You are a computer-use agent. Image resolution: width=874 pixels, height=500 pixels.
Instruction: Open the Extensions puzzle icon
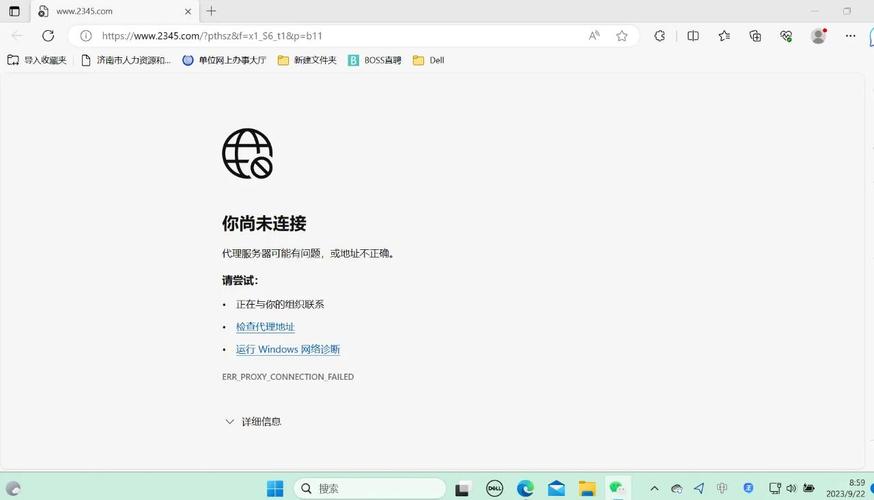[660, 36]
